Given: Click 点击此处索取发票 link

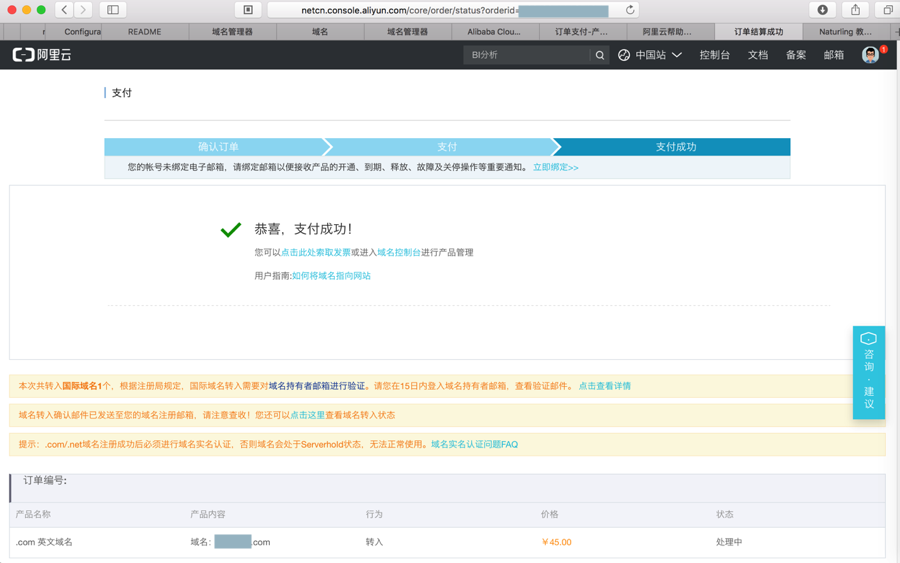Looking at the screenshot, I should coord(316,252).
